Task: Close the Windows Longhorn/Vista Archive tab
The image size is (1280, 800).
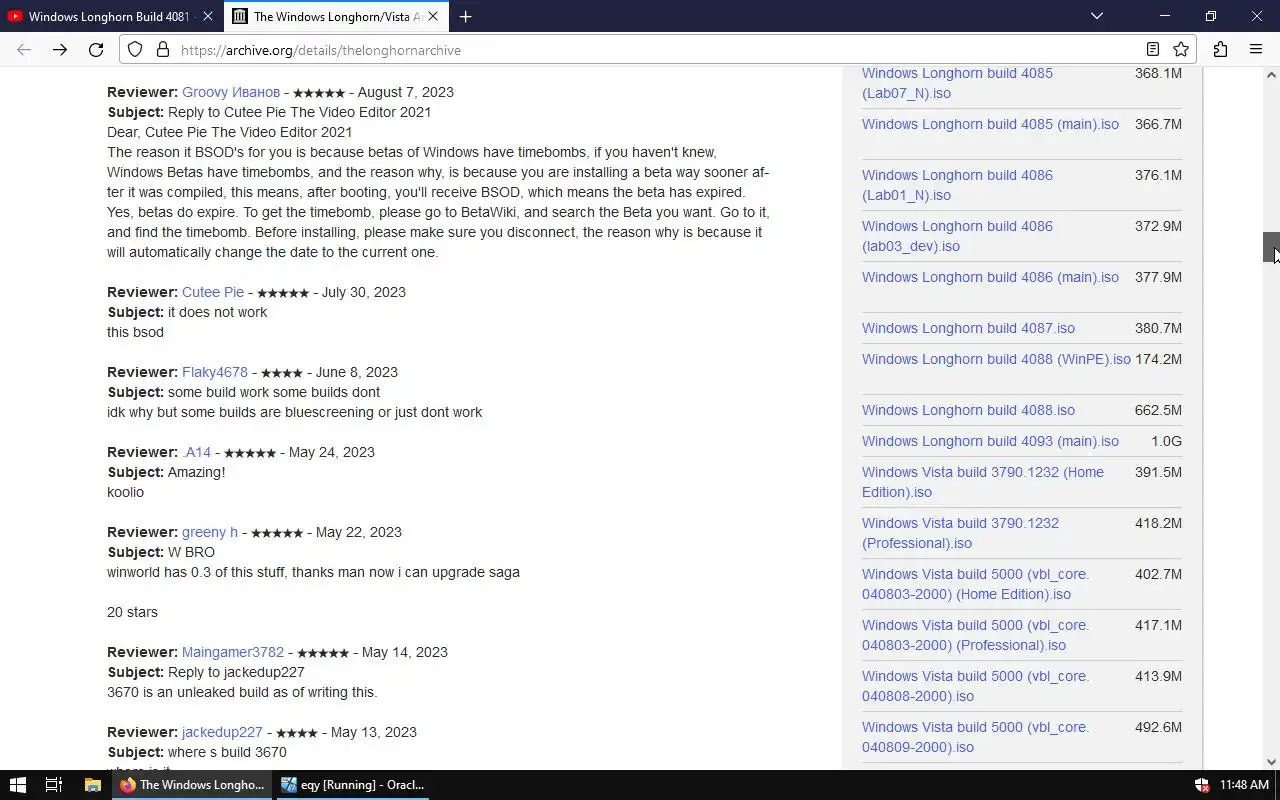Action: [433, 16]
